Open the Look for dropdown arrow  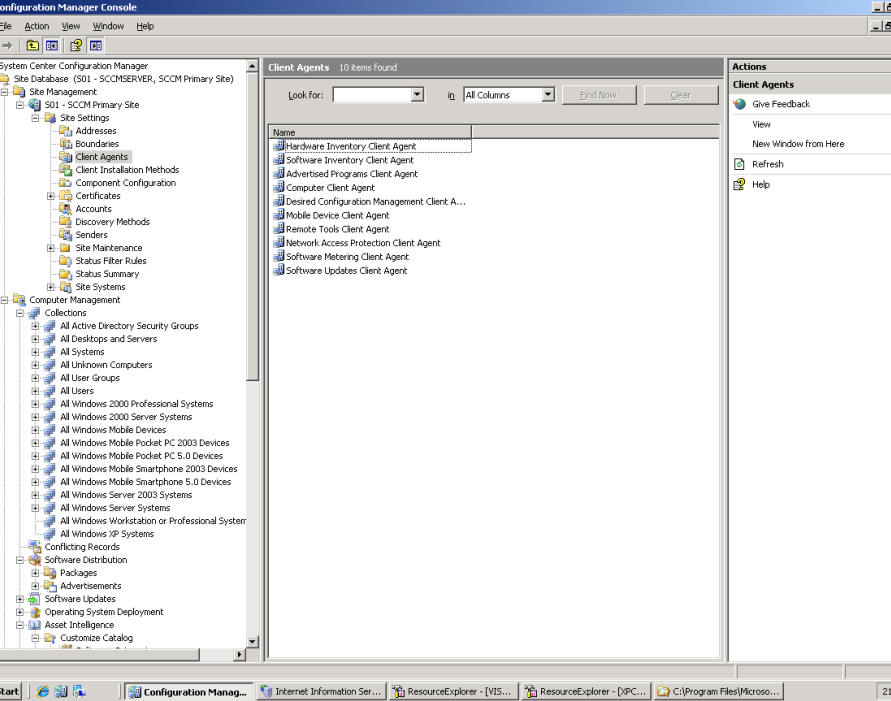coord(418,94)
